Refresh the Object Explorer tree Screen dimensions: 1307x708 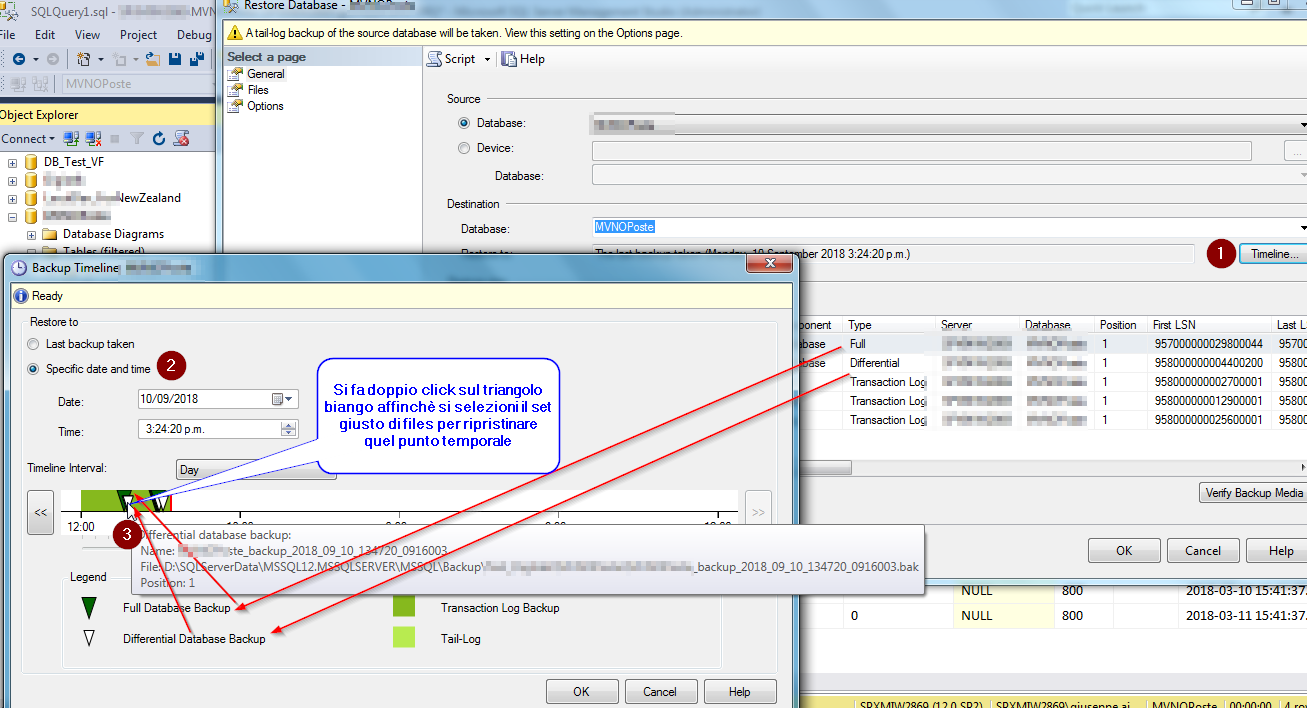click(158, 138)
